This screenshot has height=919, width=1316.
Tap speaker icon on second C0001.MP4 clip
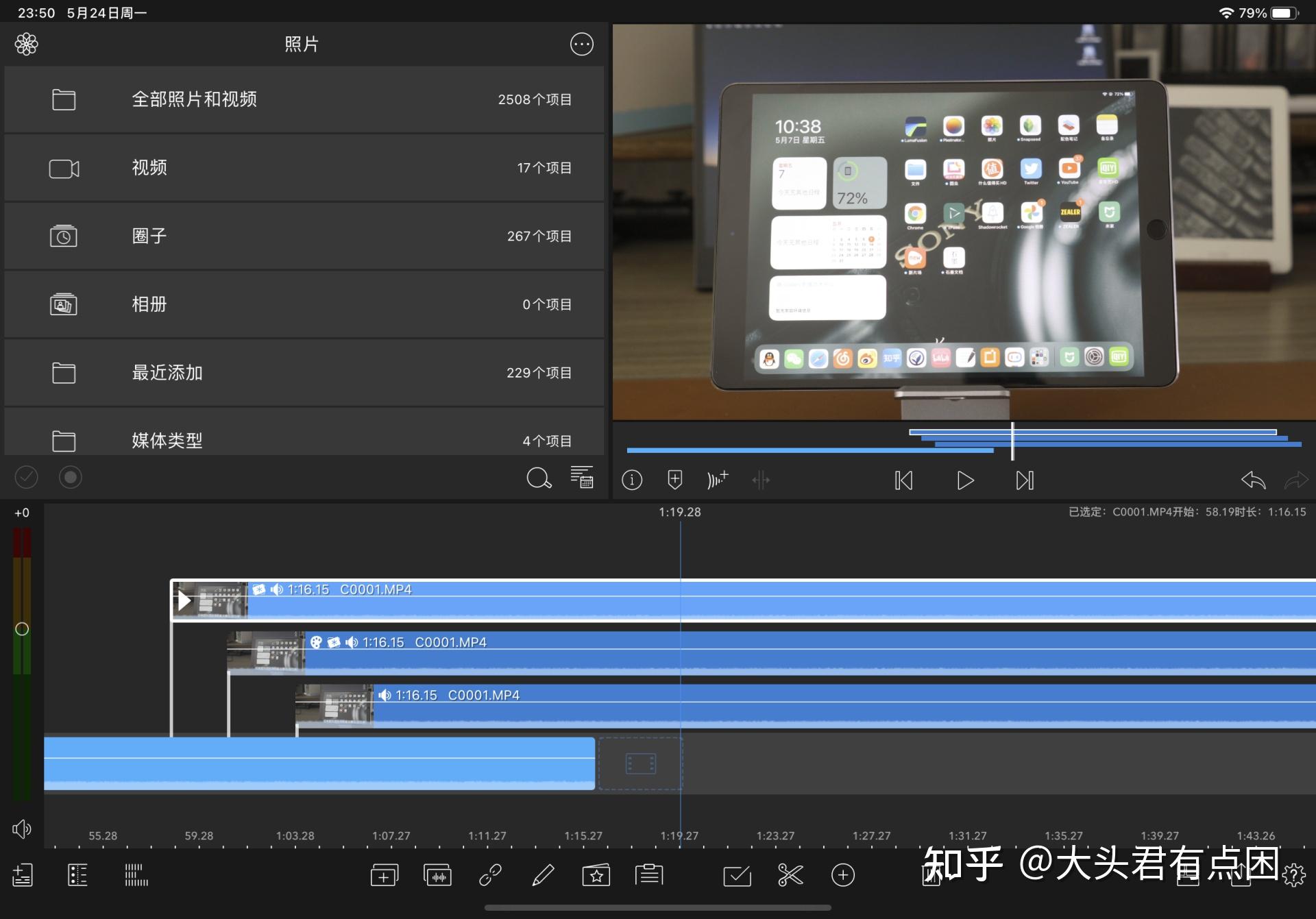point(352,642)
